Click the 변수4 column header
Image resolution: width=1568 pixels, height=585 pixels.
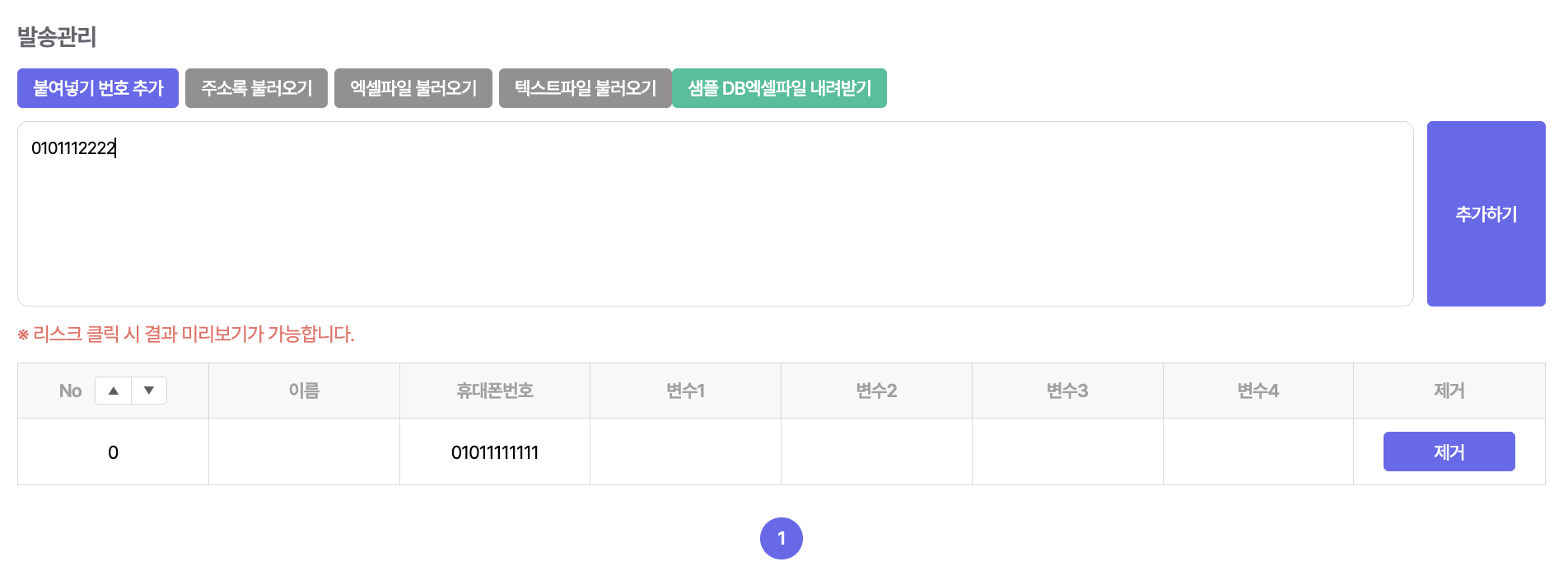(1258, 391)
